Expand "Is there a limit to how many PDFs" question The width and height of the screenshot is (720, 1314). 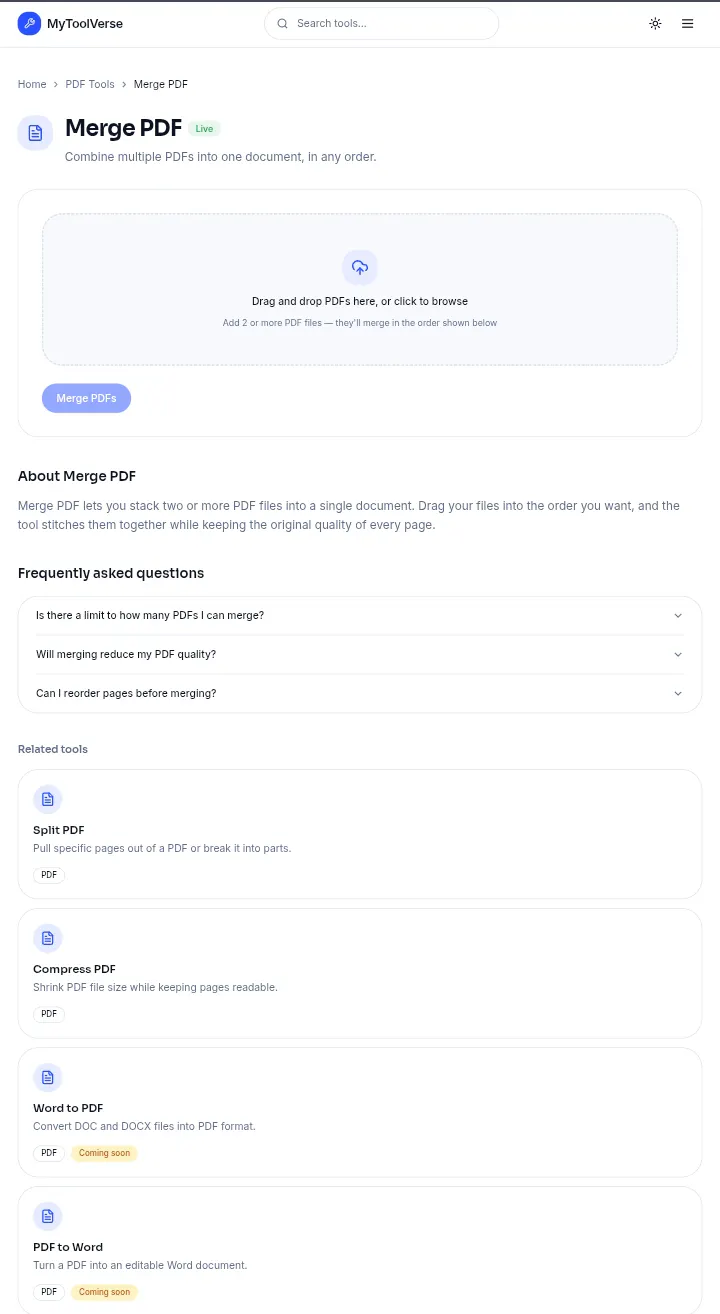(360, 616)
